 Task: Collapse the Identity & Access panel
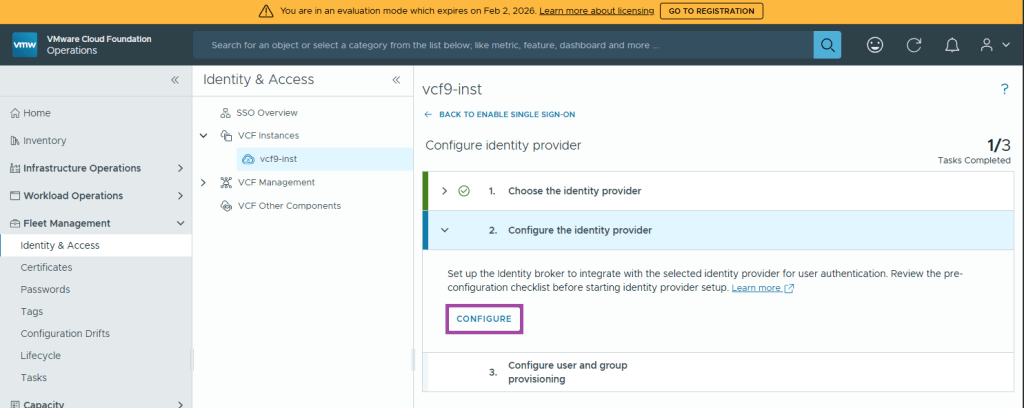tap(396, 79)
